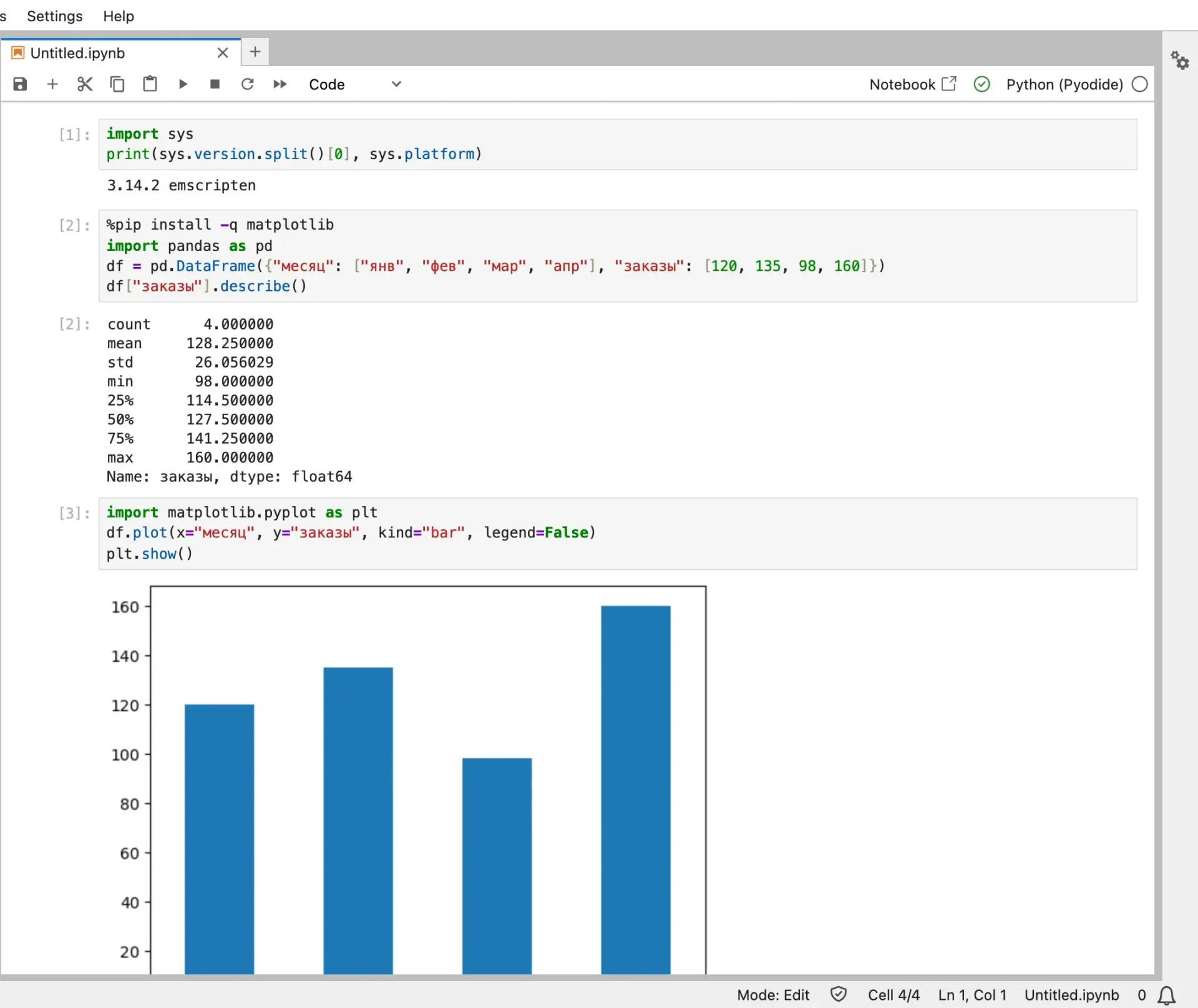Click the notifications bell in the status bar
The image size is (1198, 1008).
tap(1166, 995)
